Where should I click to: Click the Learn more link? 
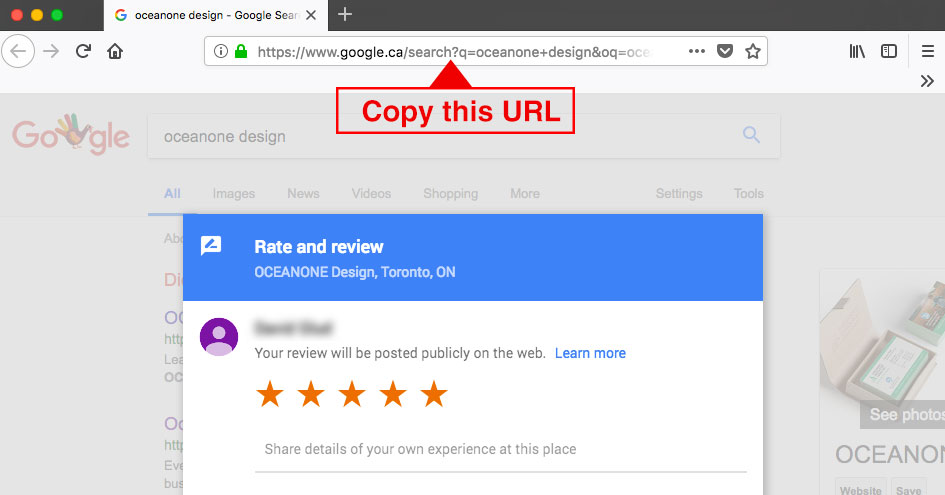pyautogui.click(x=590, y=353)
